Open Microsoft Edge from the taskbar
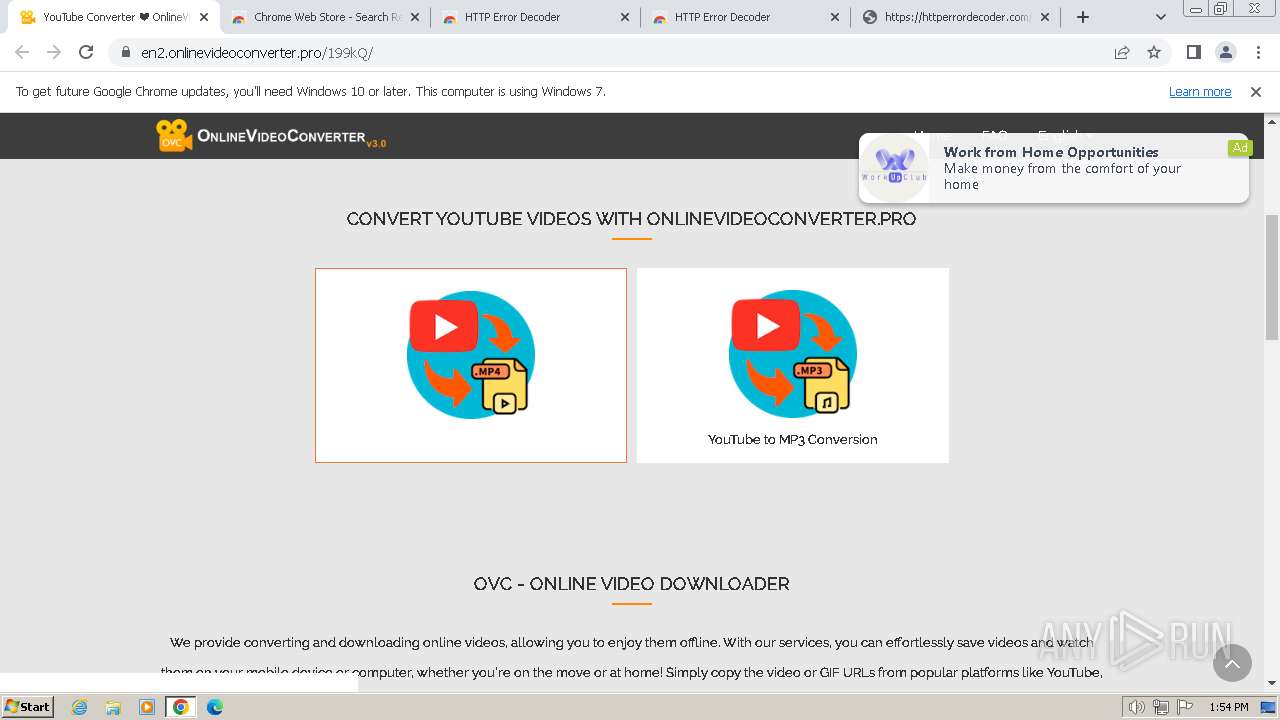The width and height of the screenshot is (1280, 720). click(214, 707)
